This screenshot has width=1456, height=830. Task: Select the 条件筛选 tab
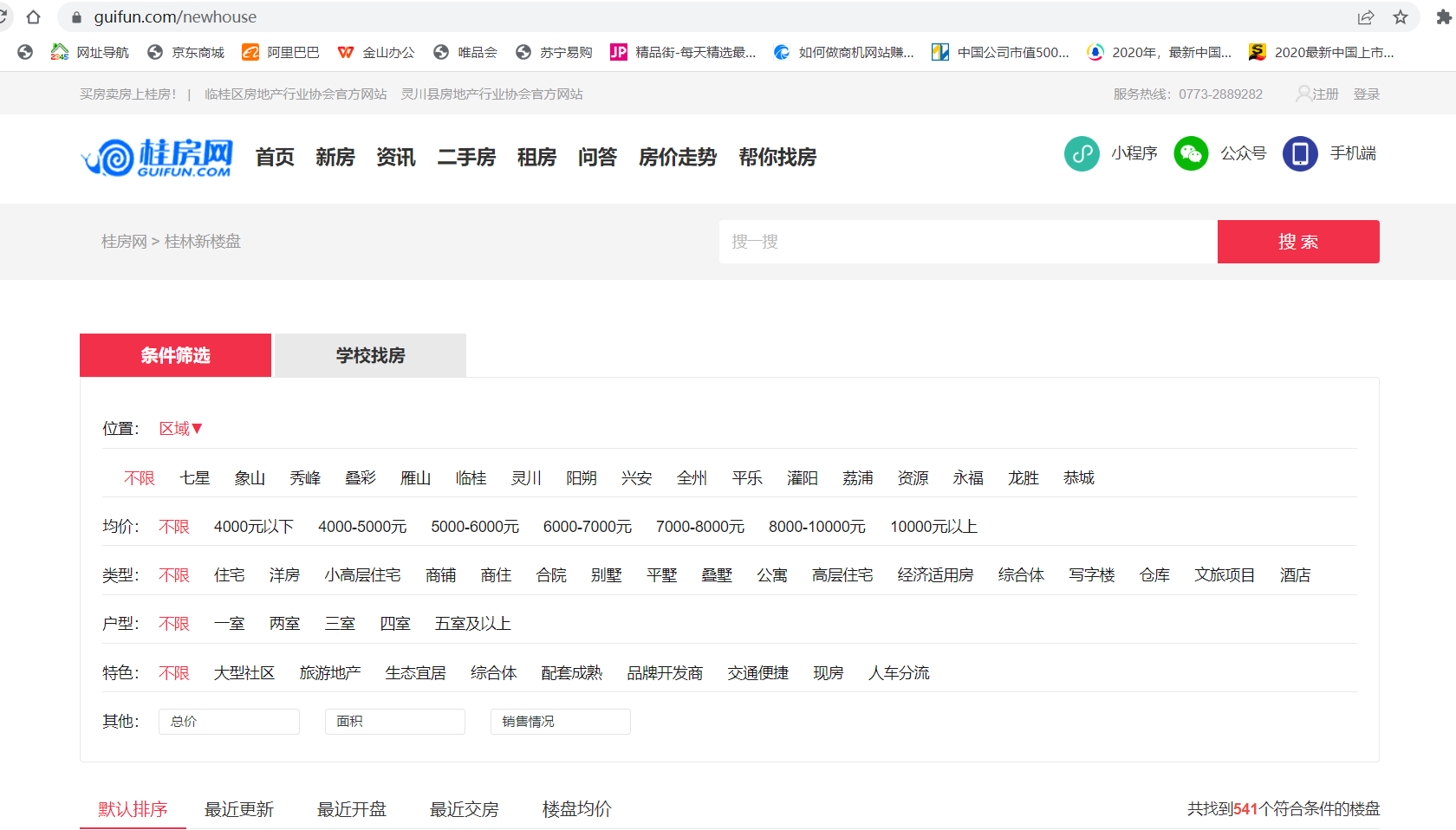175,355
